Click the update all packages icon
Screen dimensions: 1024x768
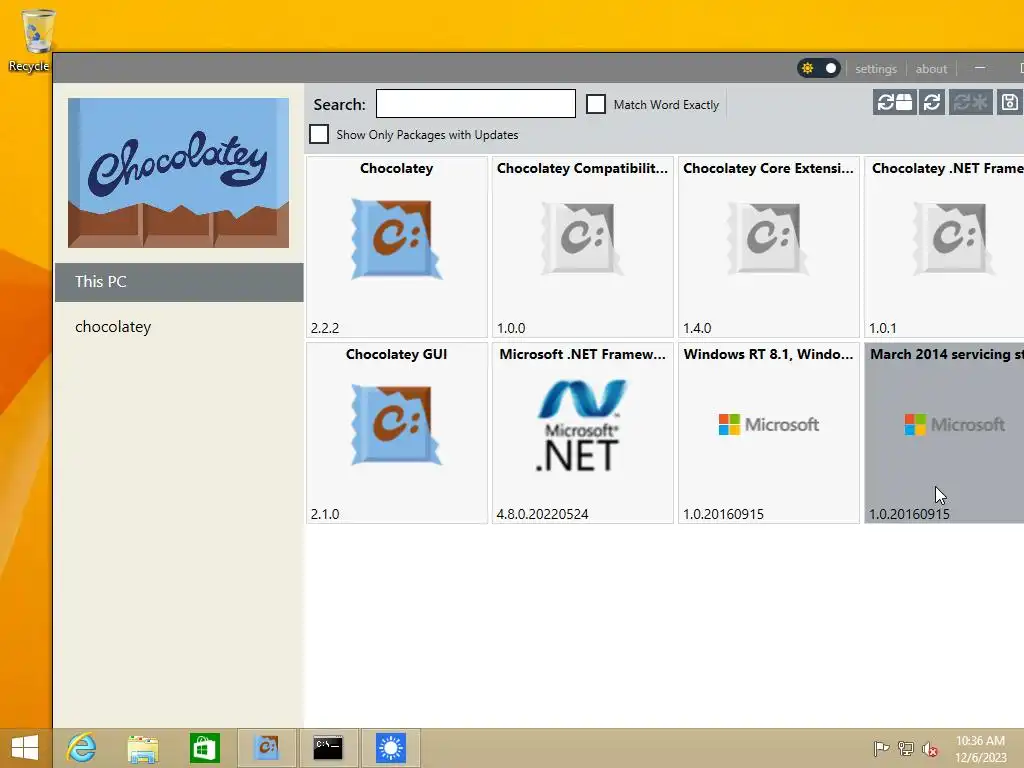coord(970,103)
